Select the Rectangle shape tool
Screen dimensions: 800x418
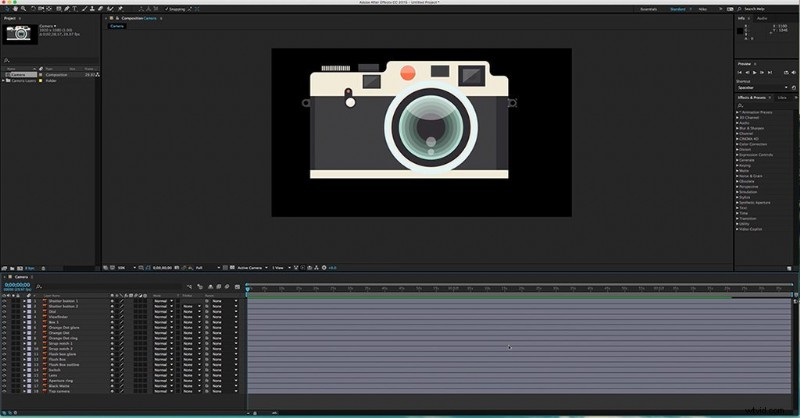click(x=59, y=9)
